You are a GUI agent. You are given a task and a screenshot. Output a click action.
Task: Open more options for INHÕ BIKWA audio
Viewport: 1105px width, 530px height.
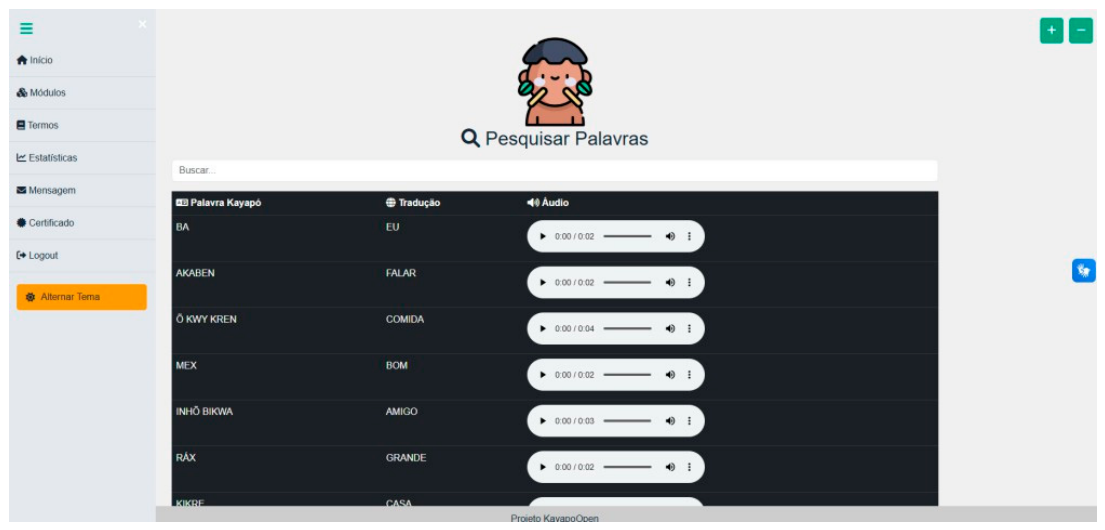689,421
